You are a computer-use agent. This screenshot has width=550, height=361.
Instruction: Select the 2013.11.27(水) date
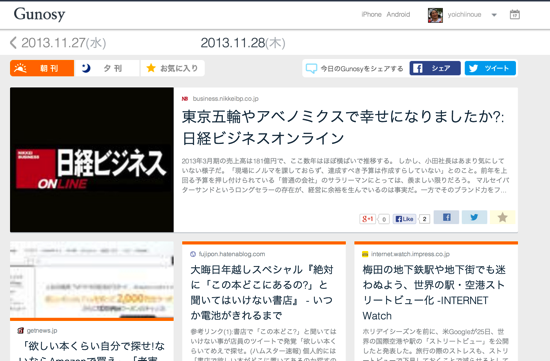point(63,43)
